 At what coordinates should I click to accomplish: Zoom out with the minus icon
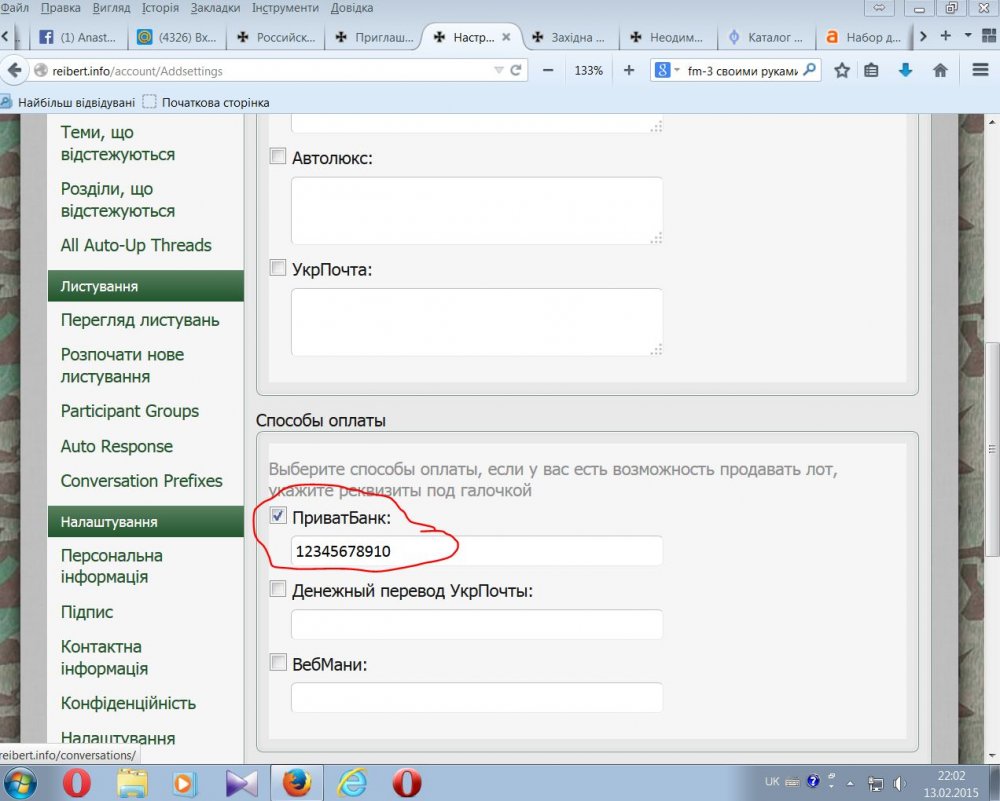pyautogui.click(x=548, y=71)
